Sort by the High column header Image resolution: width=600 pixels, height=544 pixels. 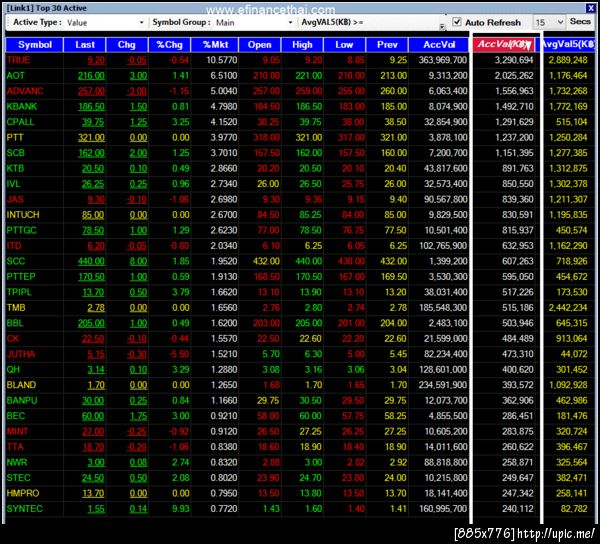tap(302, 45)
